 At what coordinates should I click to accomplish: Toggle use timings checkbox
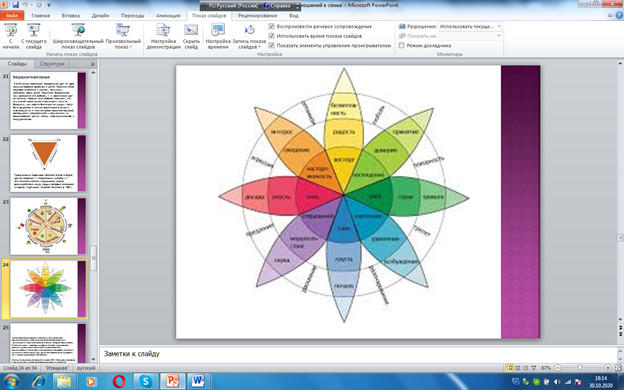[x=272, y=36]
